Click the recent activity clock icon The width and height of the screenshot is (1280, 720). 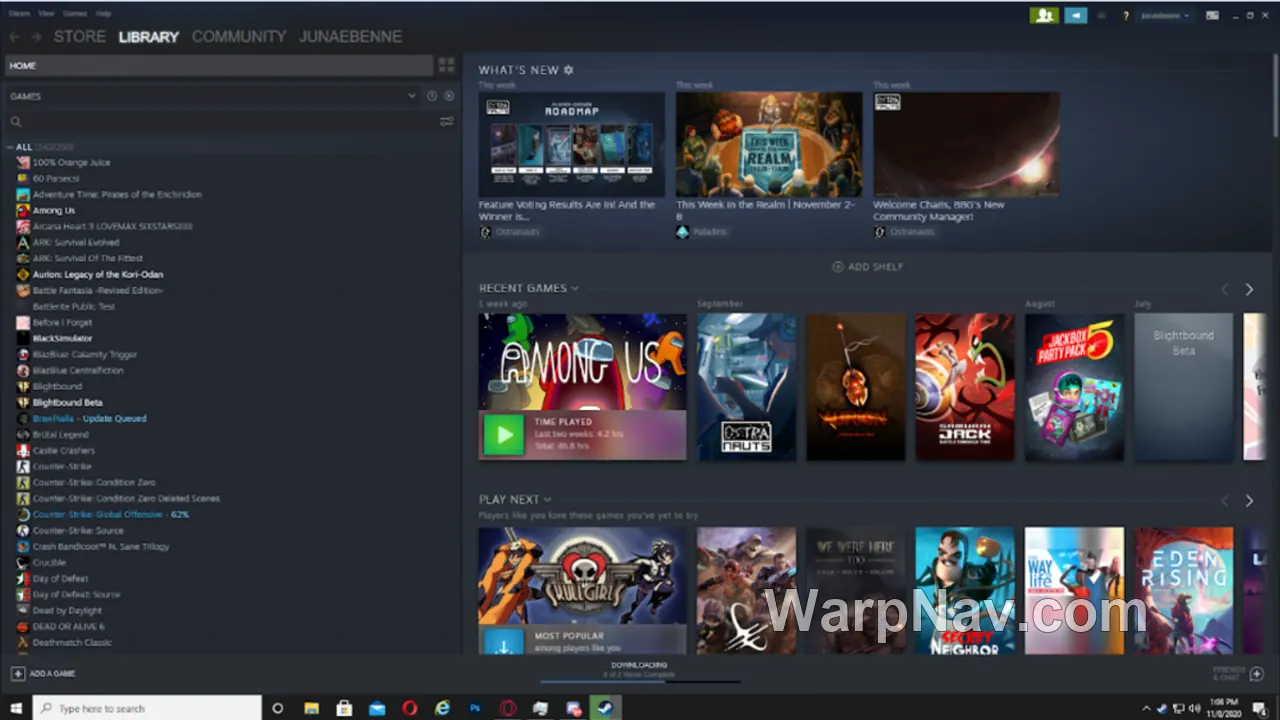coord(432,96)
